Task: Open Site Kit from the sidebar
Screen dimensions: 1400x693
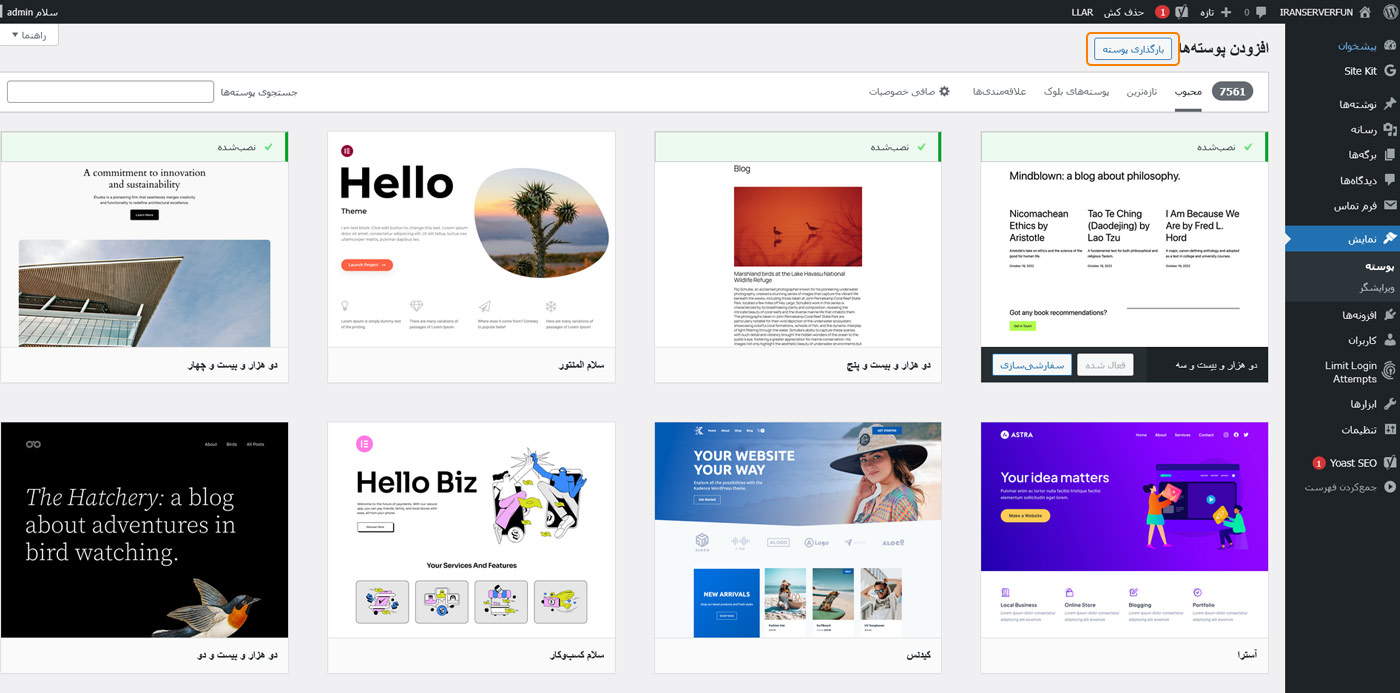Action: pos(1360,71)
